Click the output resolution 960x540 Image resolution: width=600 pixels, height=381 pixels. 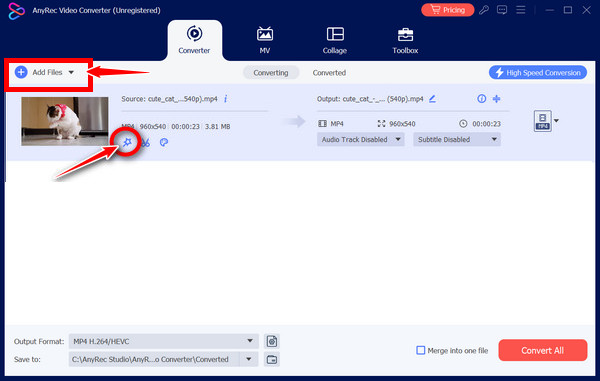pos(402,124)
